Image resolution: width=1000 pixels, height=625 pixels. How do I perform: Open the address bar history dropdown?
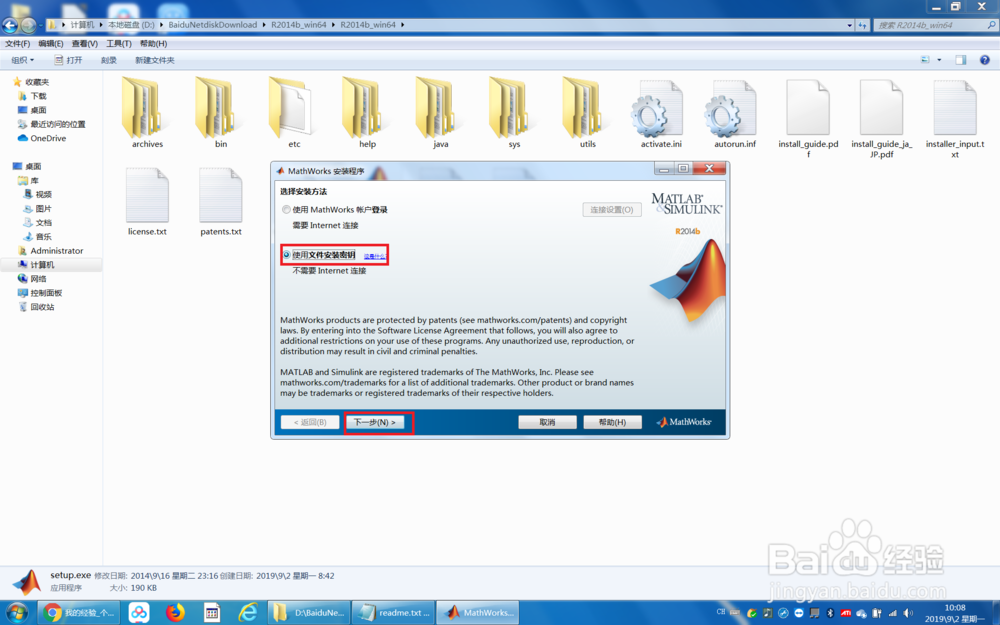849,26
